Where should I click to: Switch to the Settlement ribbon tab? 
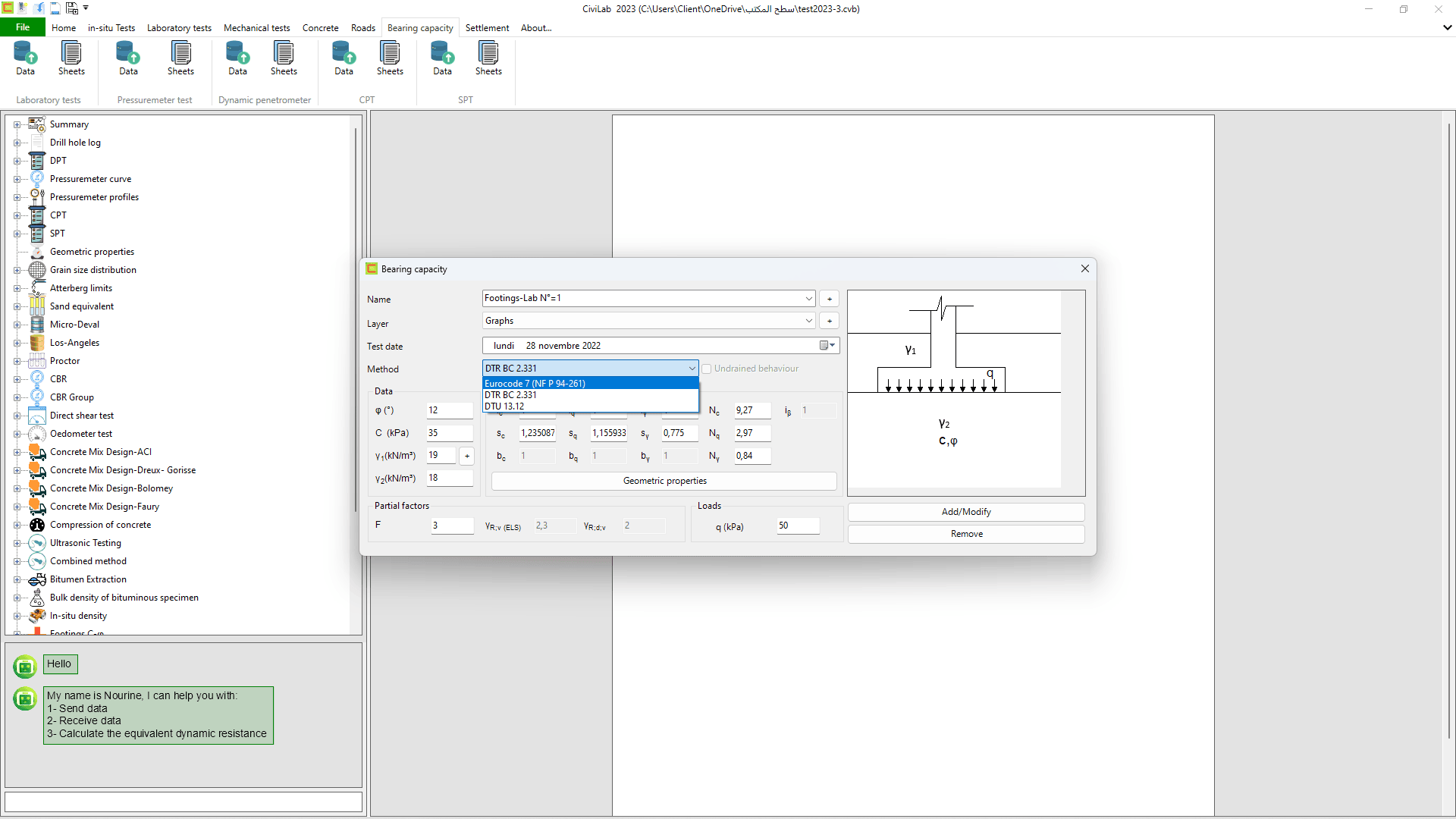[x=487, y=28]
